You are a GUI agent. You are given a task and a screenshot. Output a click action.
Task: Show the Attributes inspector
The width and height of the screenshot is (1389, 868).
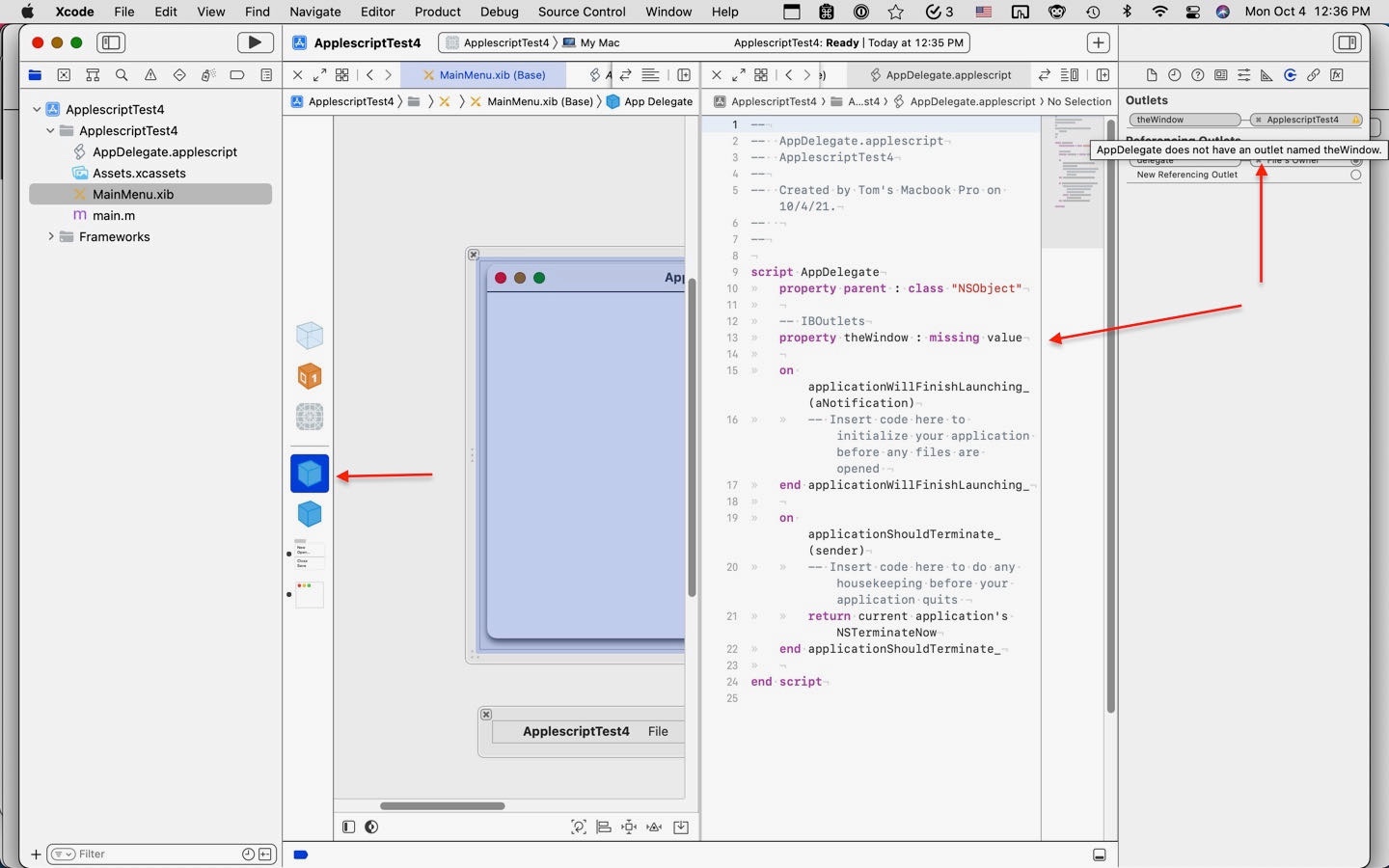coord(1243,75)
